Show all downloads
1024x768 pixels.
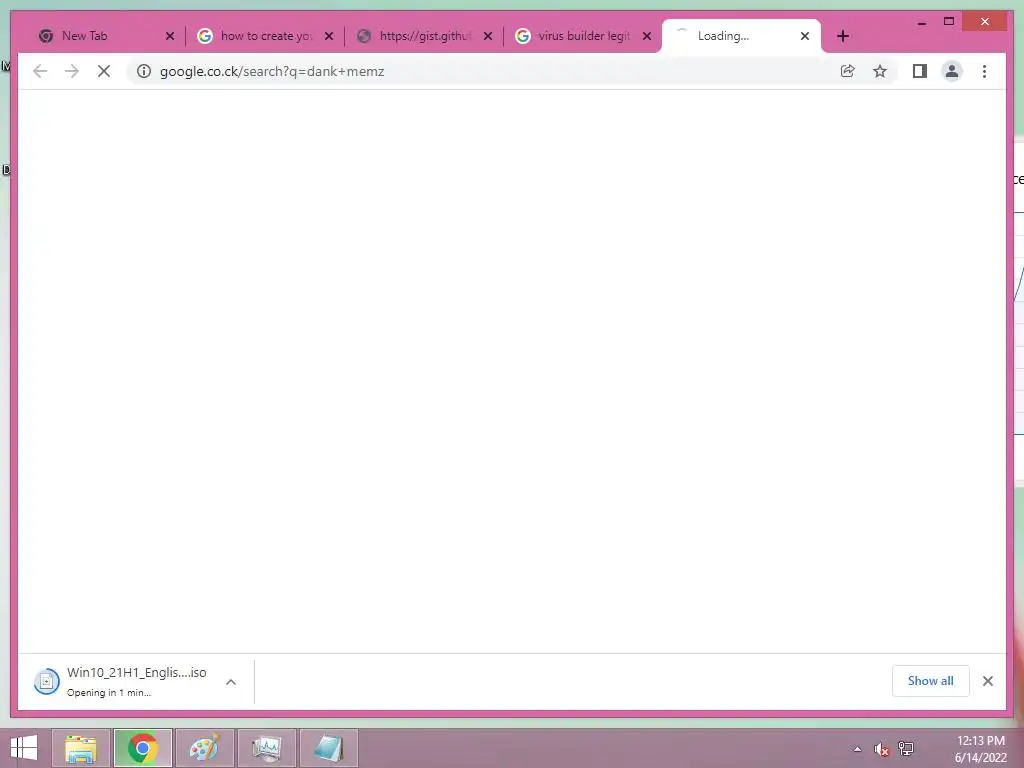coord(931,680)
